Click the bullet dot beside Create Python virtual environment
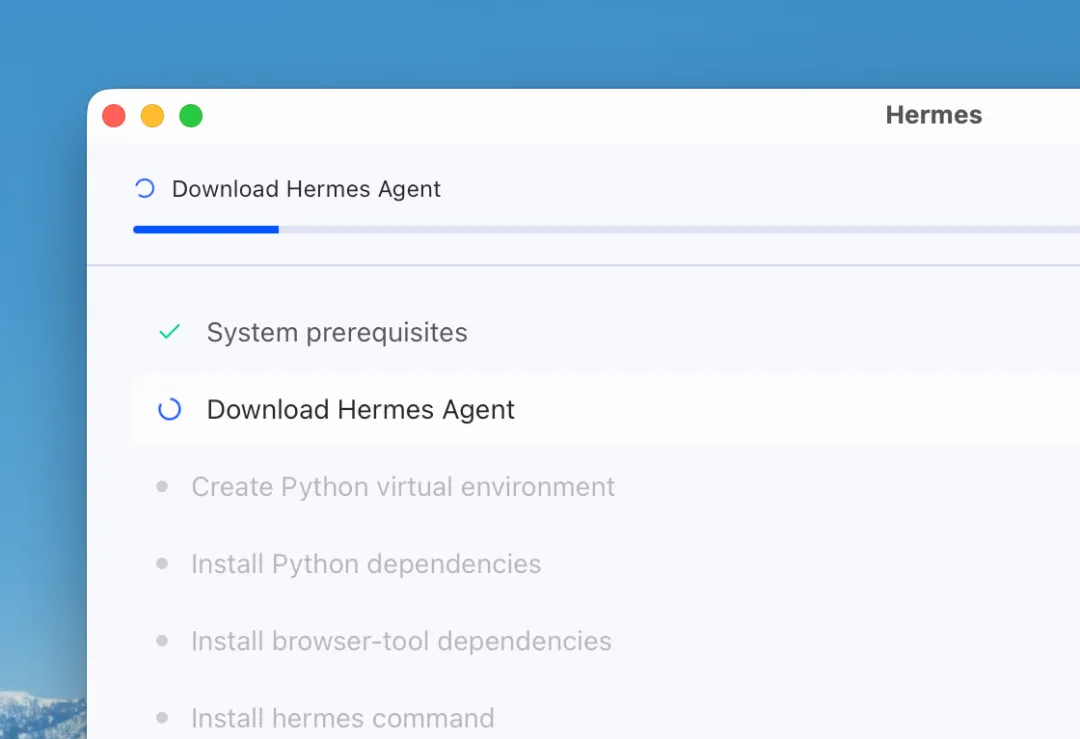Image resolution: width=1080 pixels, height=739 pixels. coord(162,486)
